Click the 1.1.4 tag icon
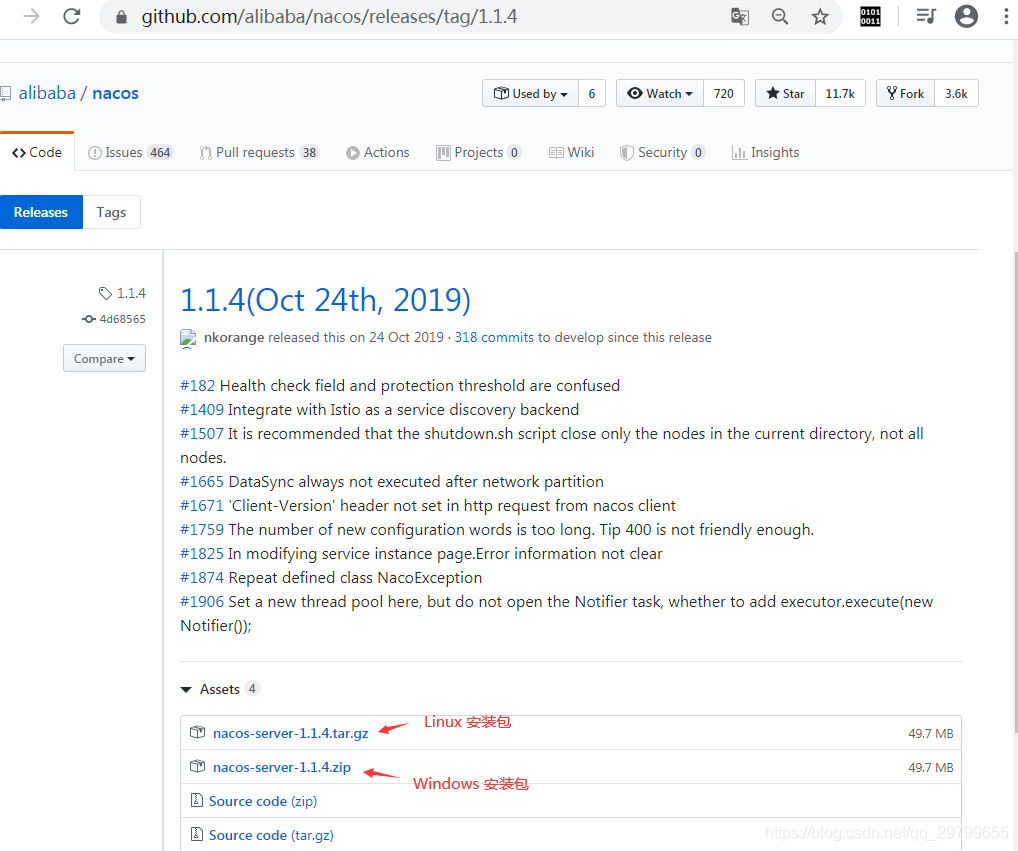The width and height of the screenshot is (1018, 851). [105, 293]
